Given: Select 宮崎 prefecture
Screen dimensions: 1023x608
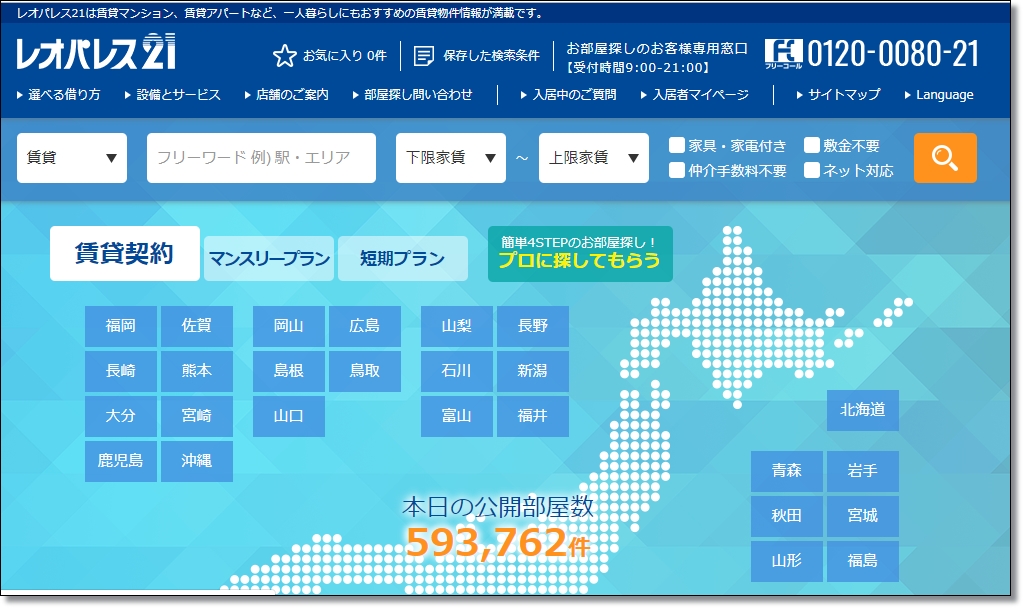Looking at the screenshot, I should (197, 416).
